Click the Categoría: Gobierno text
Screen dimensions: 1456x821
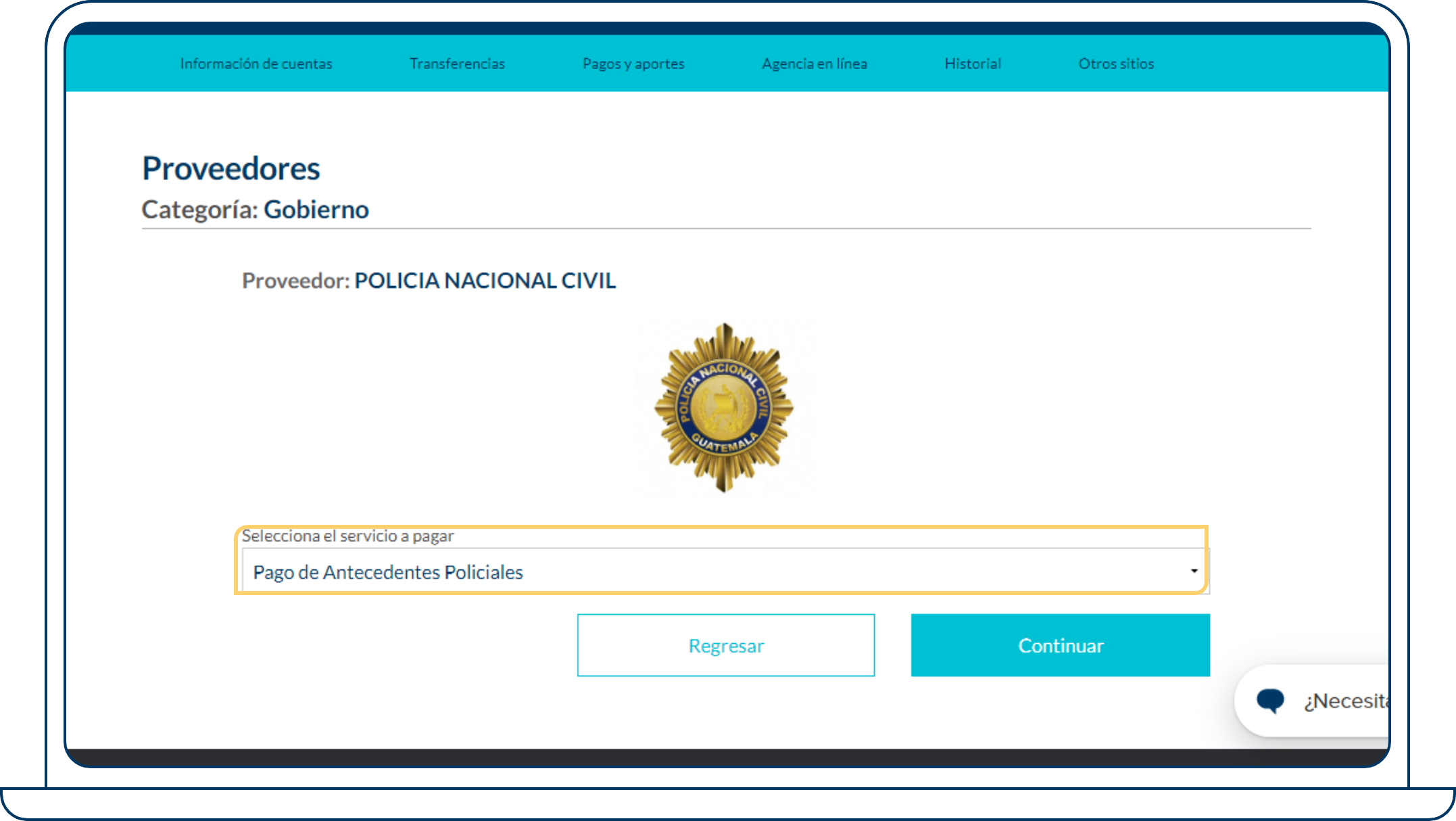[x=256, y=210]
